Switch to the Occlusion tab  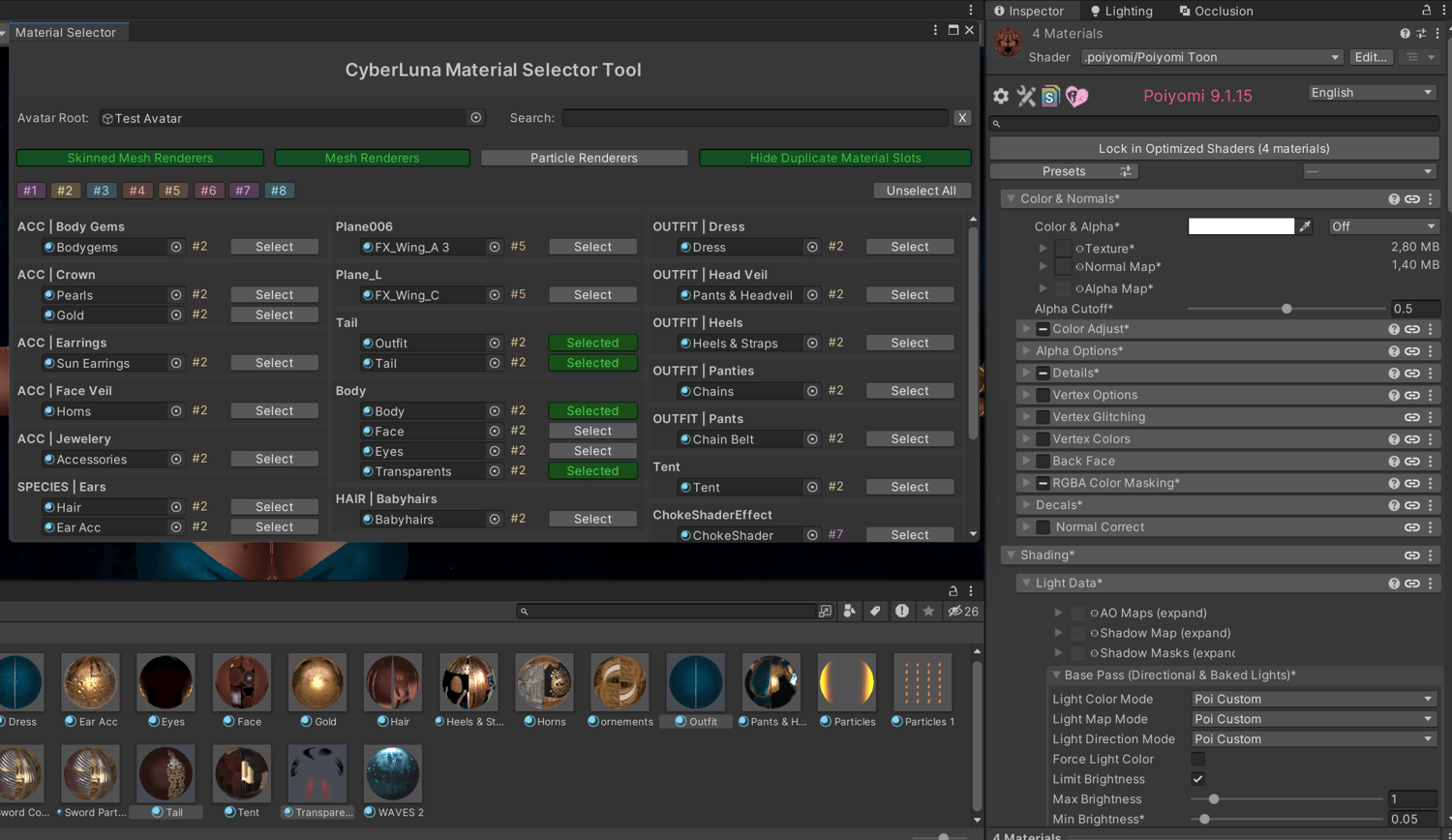[1216, 11]
